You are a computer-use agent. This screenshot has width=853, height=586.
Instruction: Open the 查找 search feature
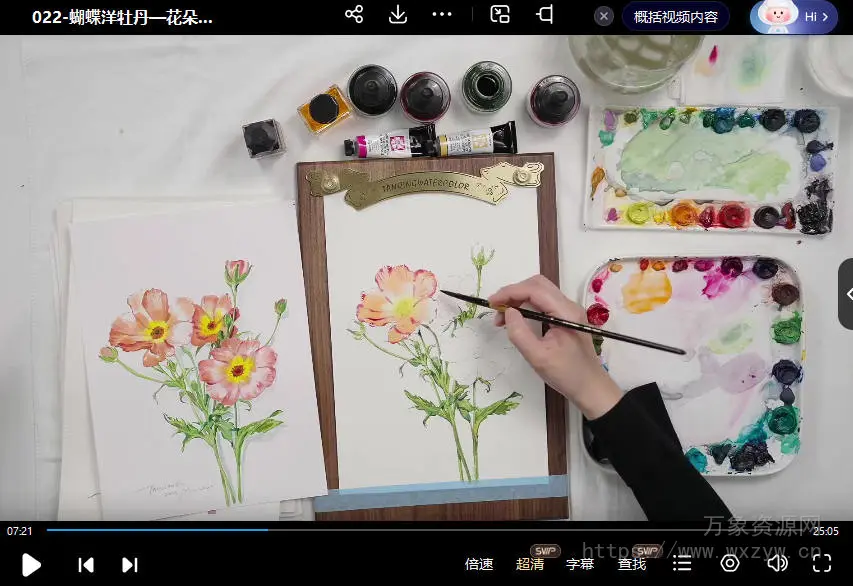[x=632, y=564]
